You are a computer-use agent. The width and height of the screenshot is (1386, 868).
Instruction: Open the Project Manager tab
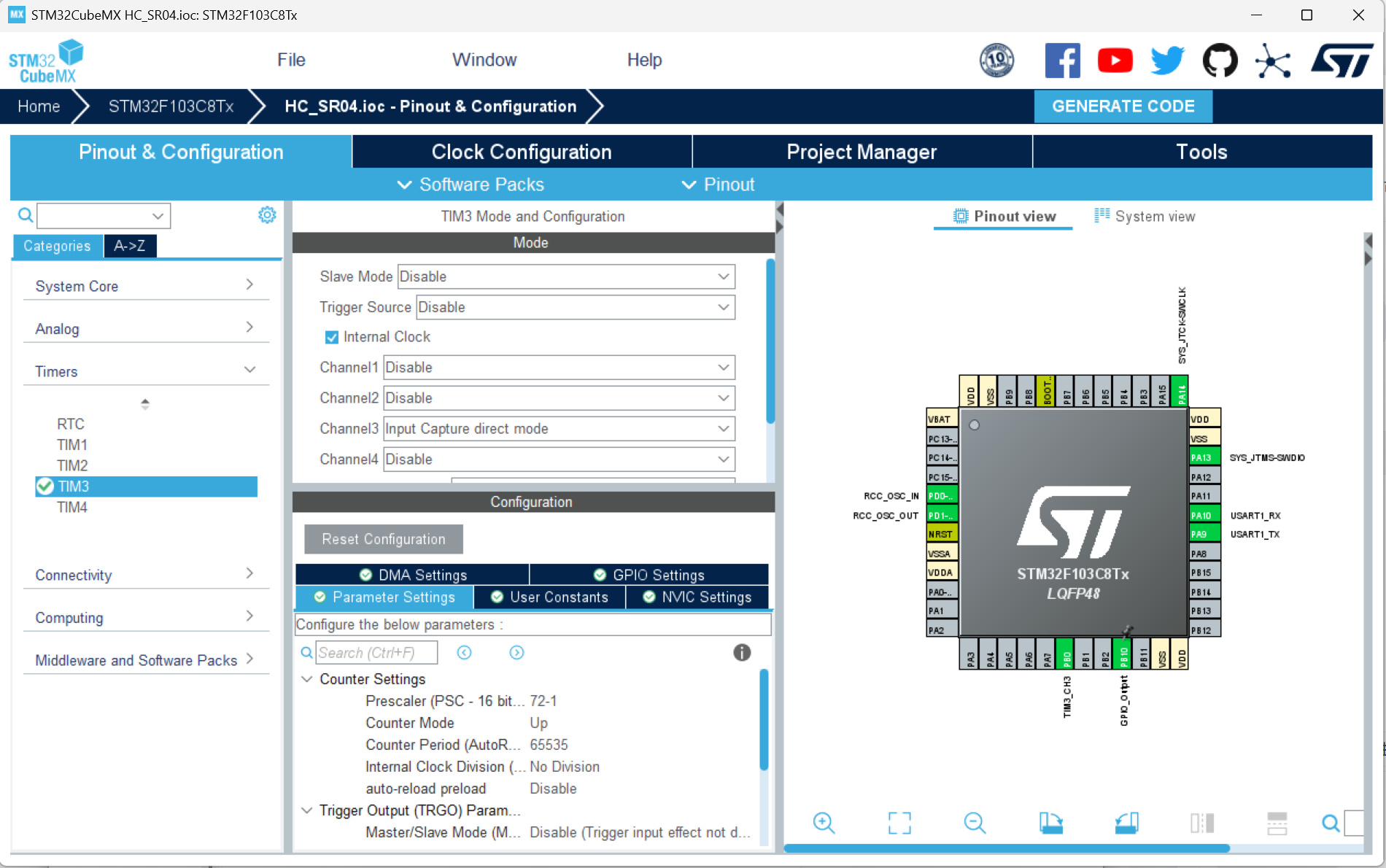(862, 152)
